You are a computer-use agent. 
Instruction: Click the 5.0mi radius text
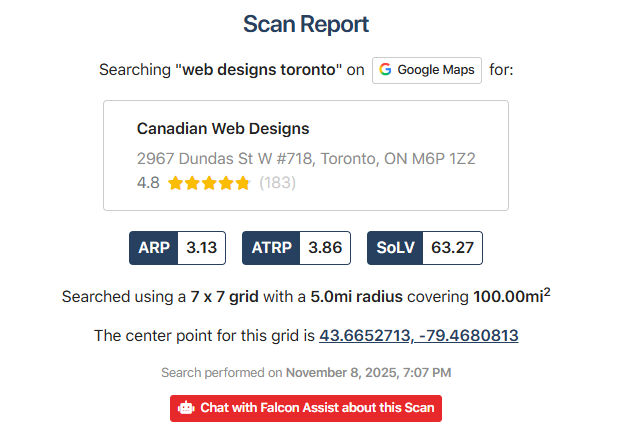click(356, 297)
